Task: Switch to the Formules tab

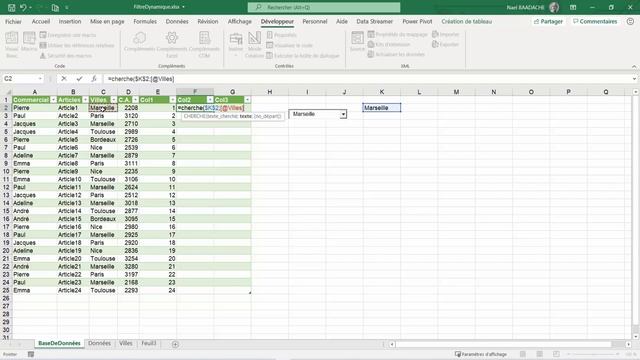Action: click(x=145, y=22)
